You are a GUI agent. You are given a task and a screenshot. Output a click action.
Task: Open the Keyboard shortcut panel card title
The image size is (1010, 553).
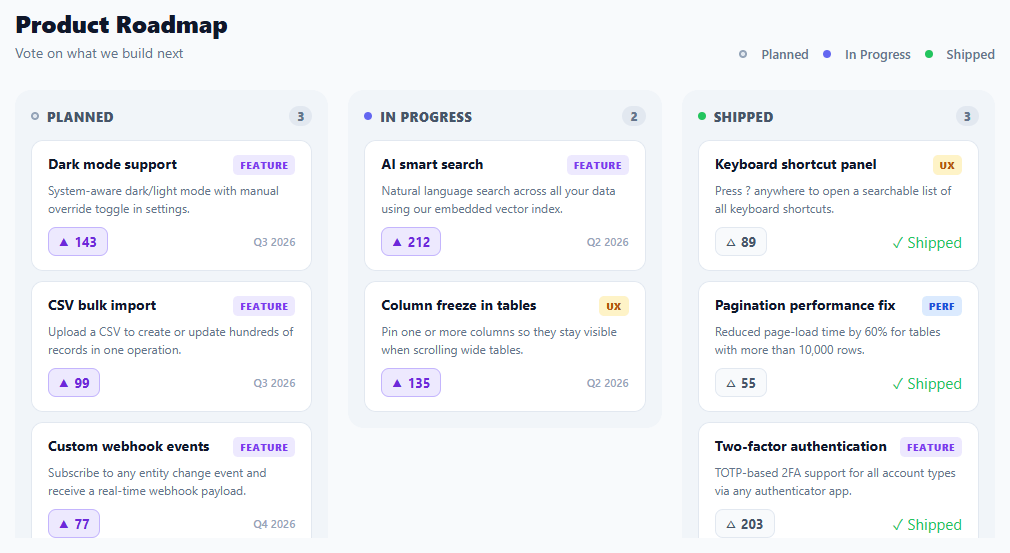point(796,165)
